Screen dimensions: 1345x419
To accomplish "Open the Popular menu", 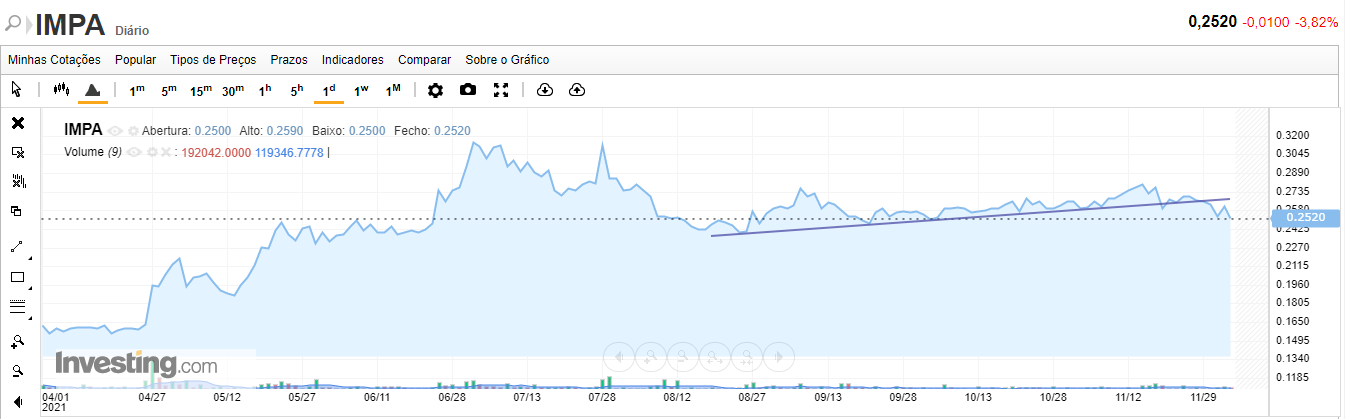I will click(136, 60).
